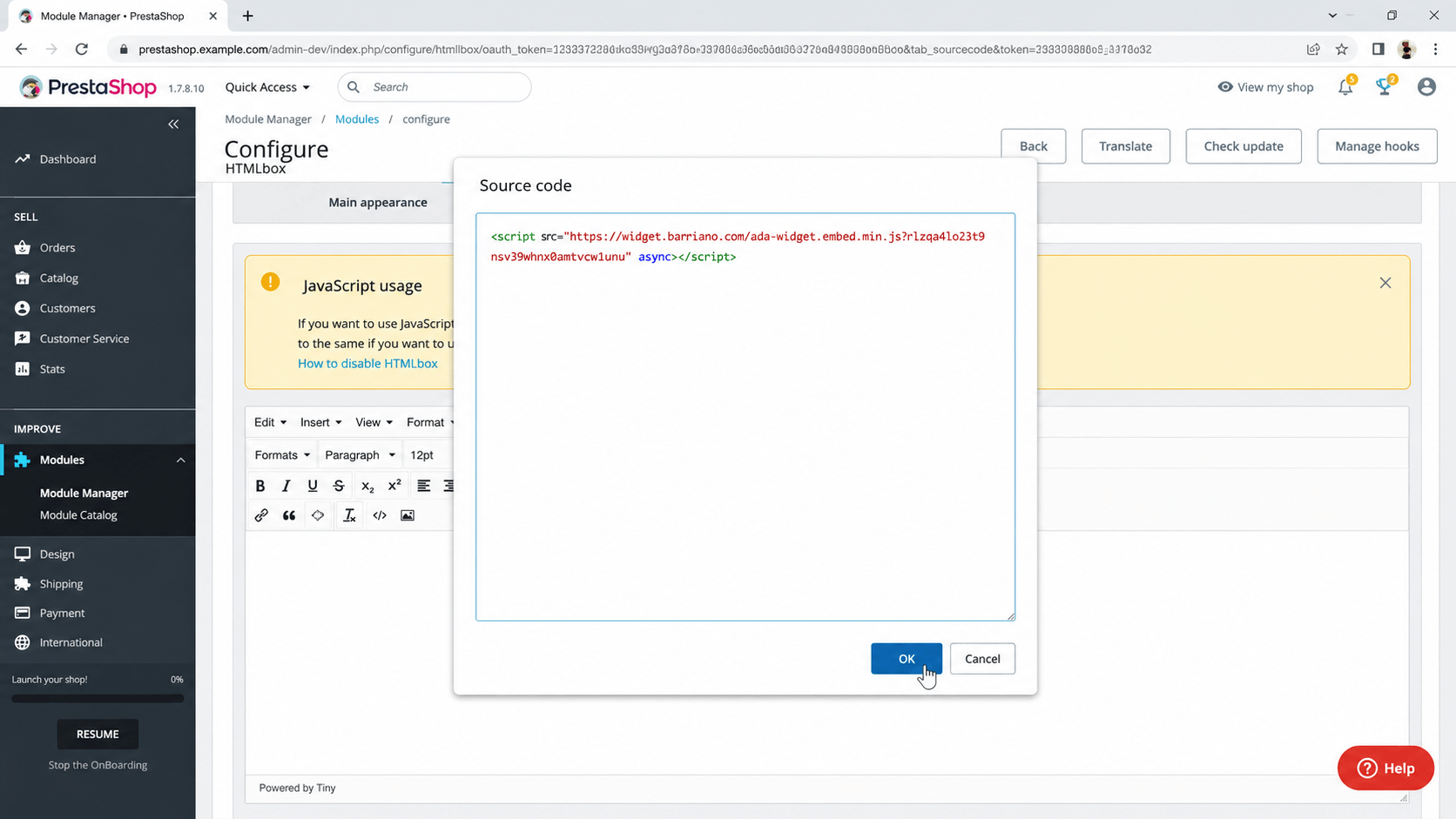Open the Paragraph style dropdown
The height and width of the screenshot is (819, 1456).
(x=360, y=455)
